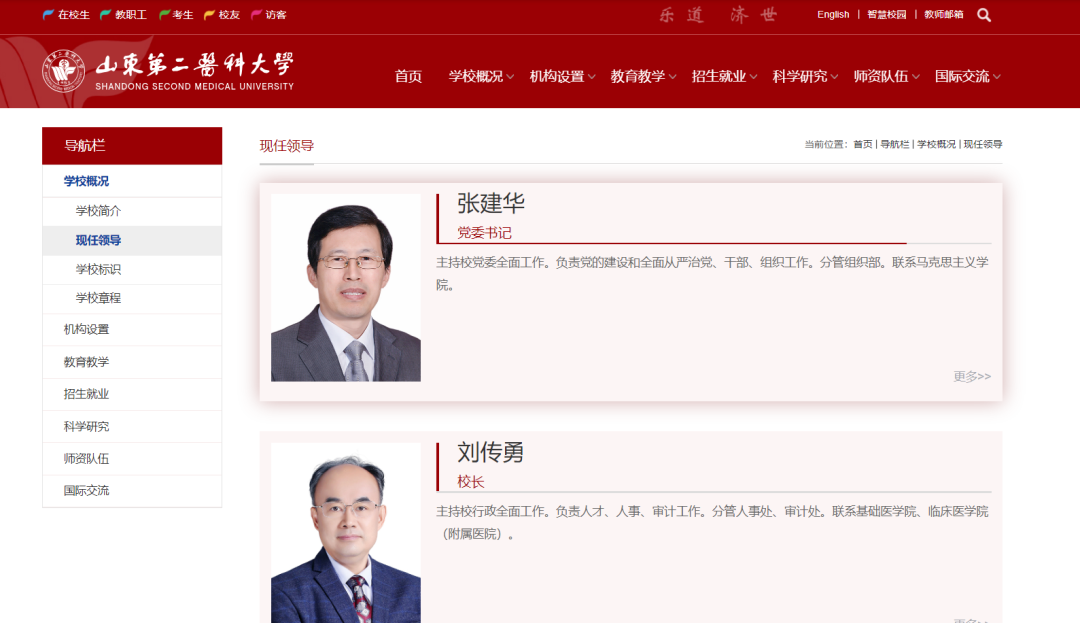
Task: Open the 招生就业 menu item
Action: (x=718, y=75)
